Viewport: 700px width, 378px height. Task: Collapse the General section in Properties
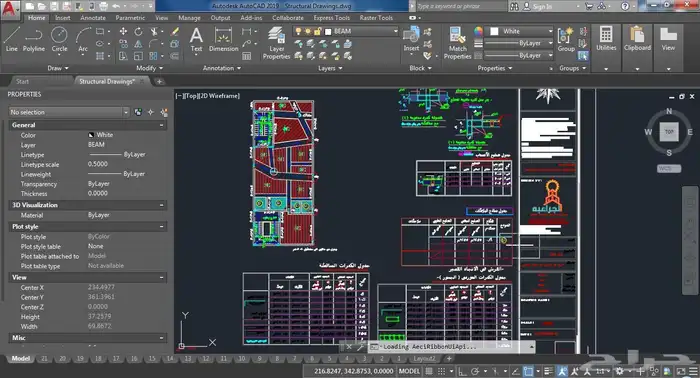tap(161, 125)
